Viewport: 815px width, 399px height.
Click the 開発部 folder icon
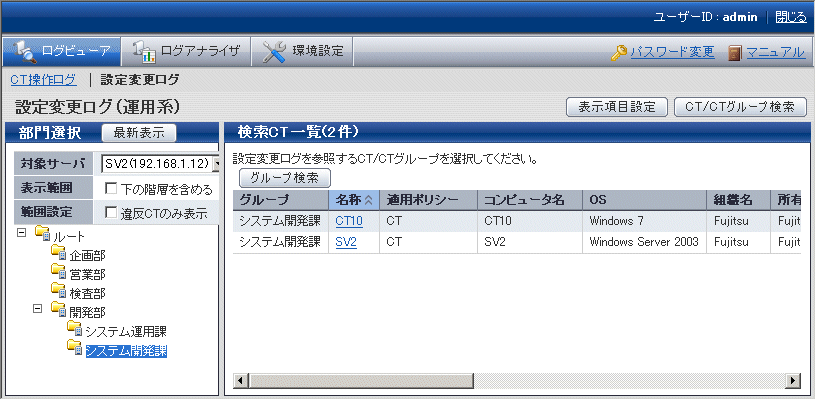click(59, 310)
